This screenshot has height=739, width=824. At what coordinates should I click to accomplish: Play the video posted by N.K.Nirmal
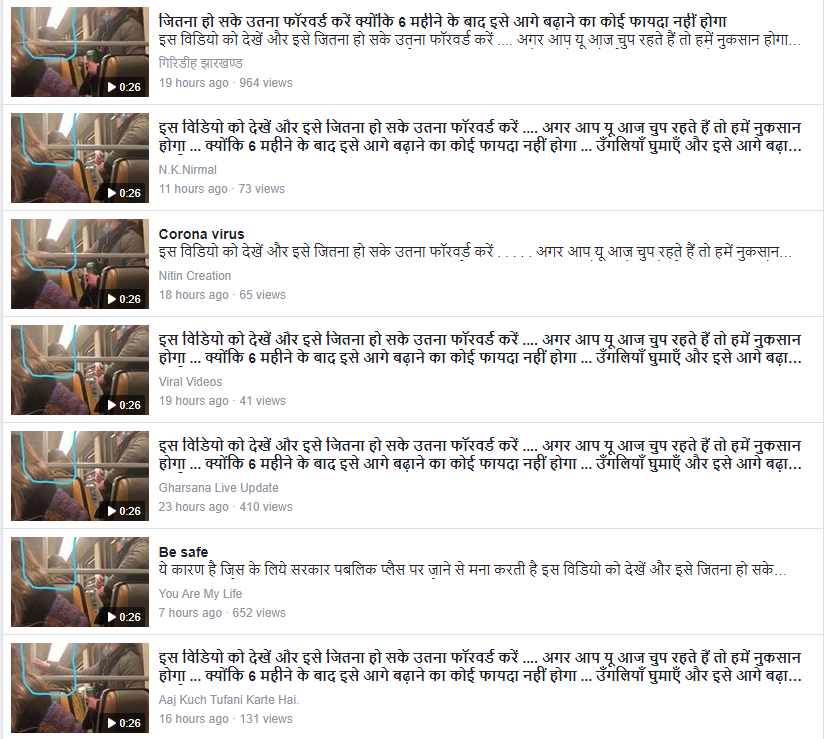coord(80,158)
